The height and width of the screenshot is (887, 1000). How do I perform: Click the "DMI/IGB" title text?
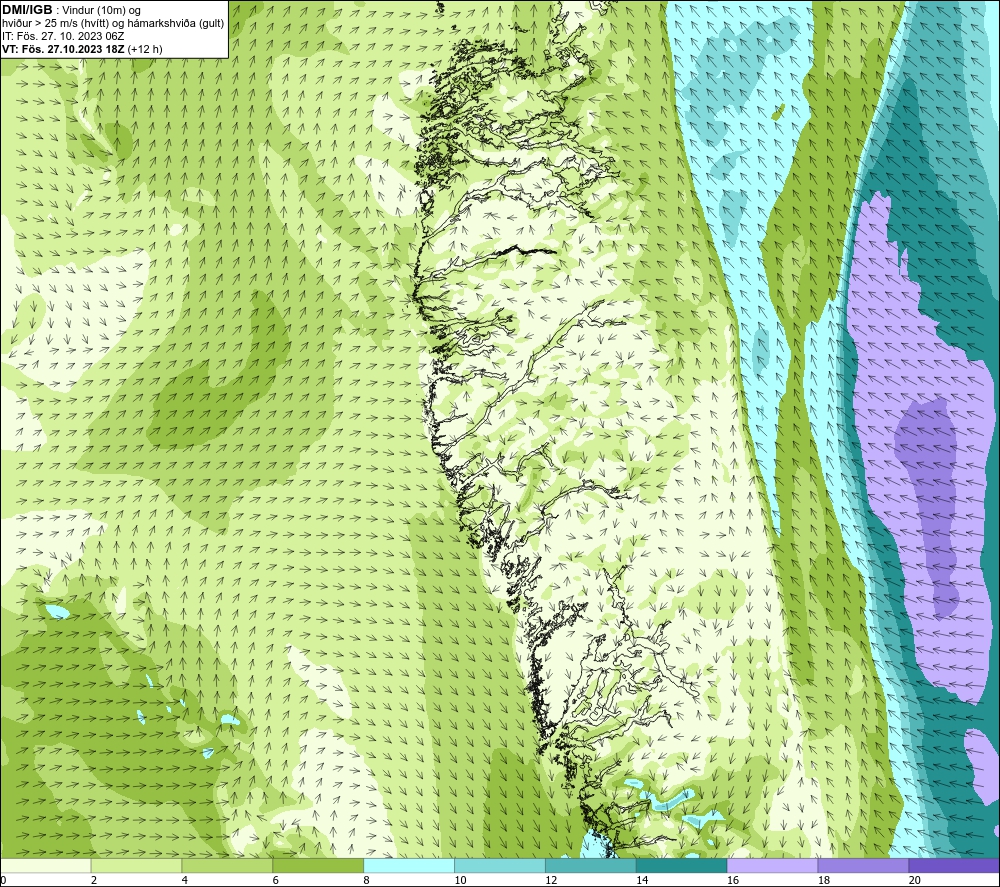(27, 10)
